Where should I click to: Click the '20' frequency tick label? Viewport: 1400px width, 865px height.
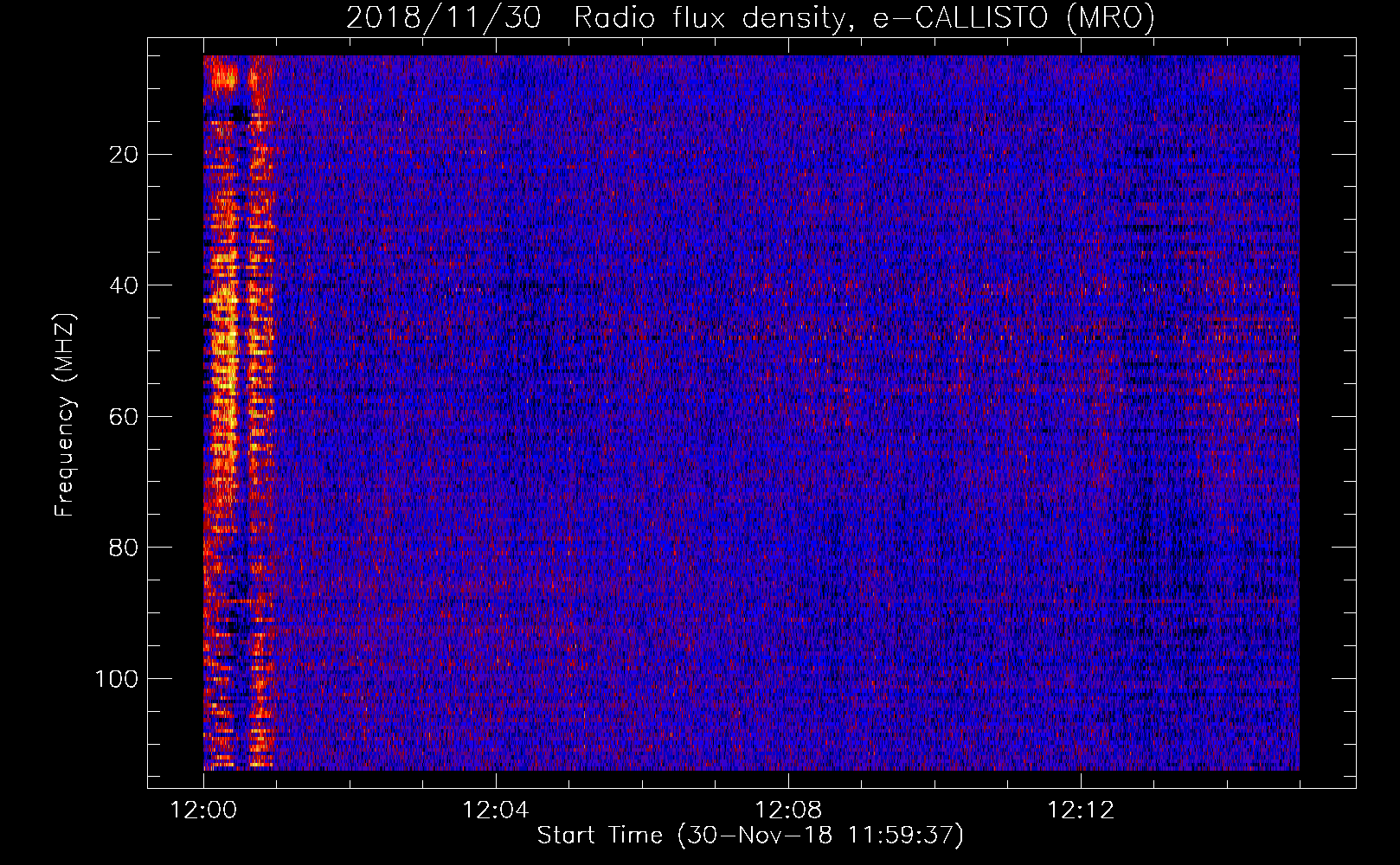[x=124, y=155]
